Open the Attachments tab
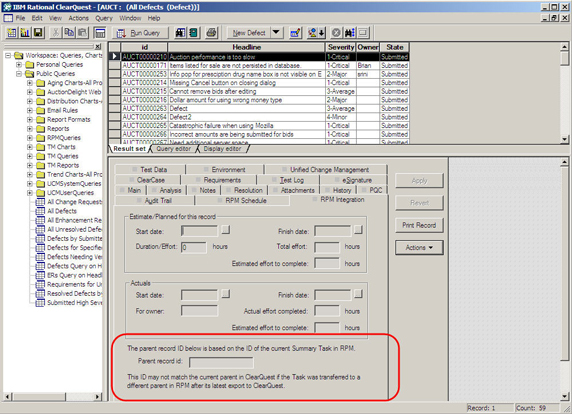This screenshot has width=572, height=414. [x=294, y=190]
